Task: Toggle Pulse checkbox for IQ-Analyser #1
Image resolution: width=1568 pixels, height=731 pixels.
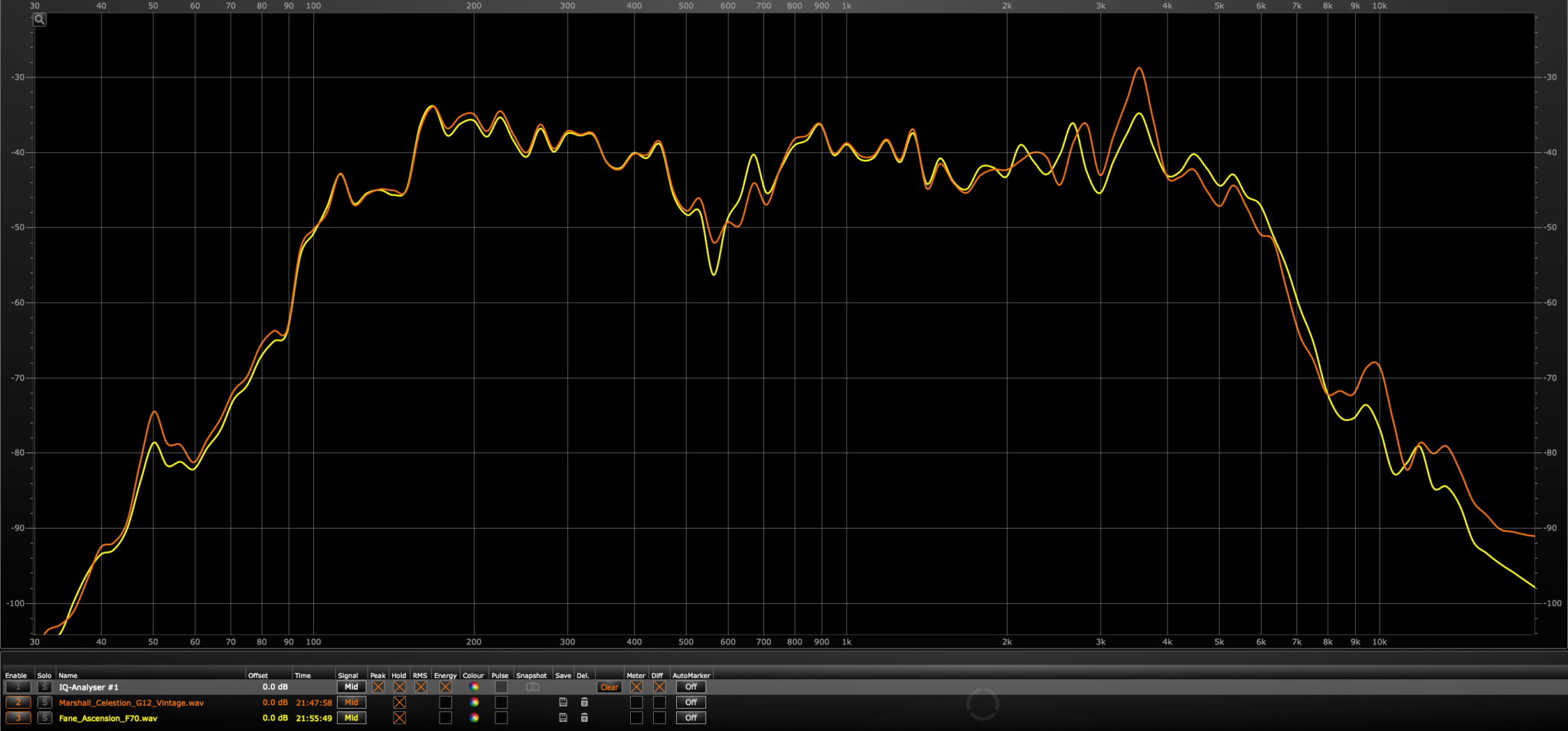Action: pyautogui.click(x=501, y=687)
